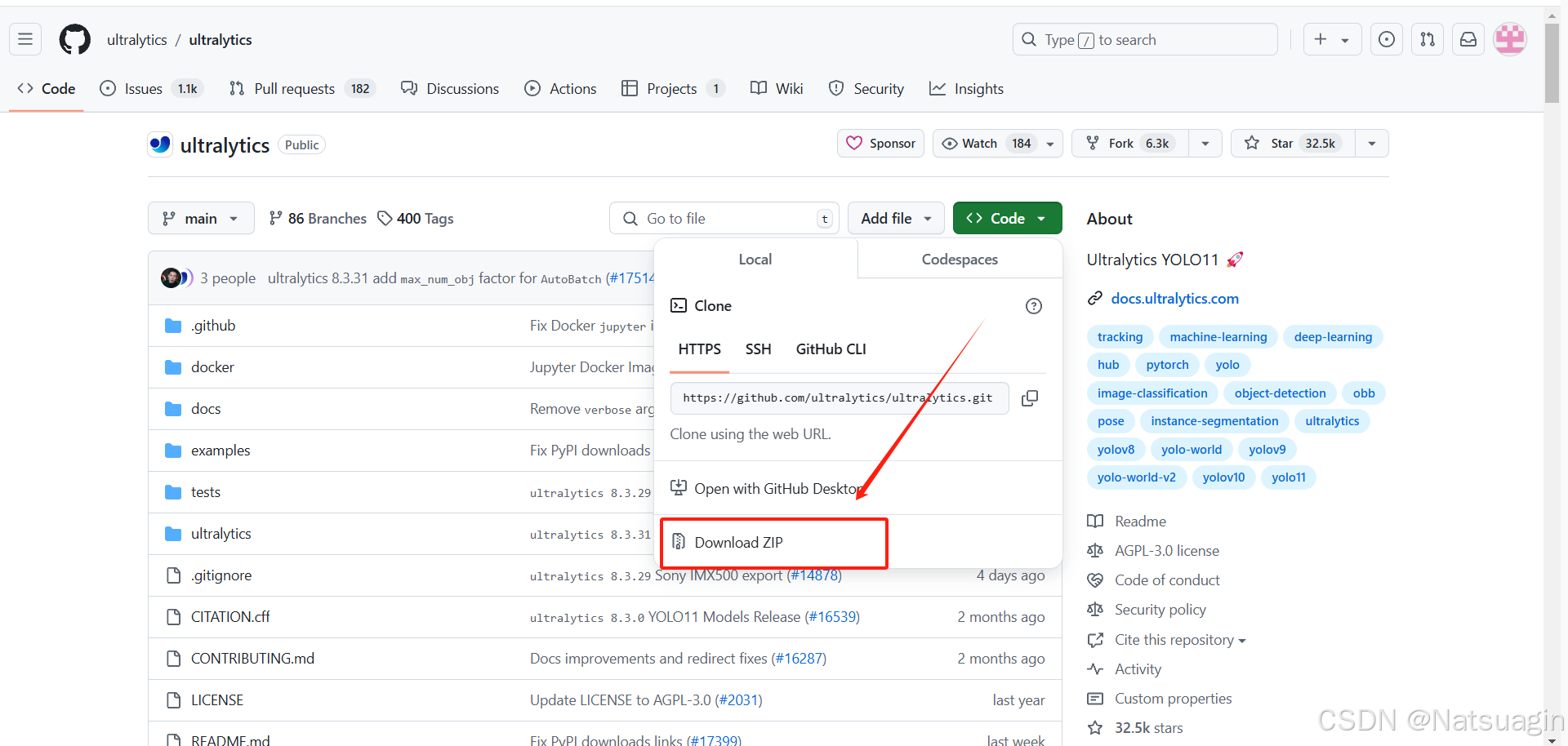
Task: Click the book icon next to Readme
Action: coord(1095,522)
